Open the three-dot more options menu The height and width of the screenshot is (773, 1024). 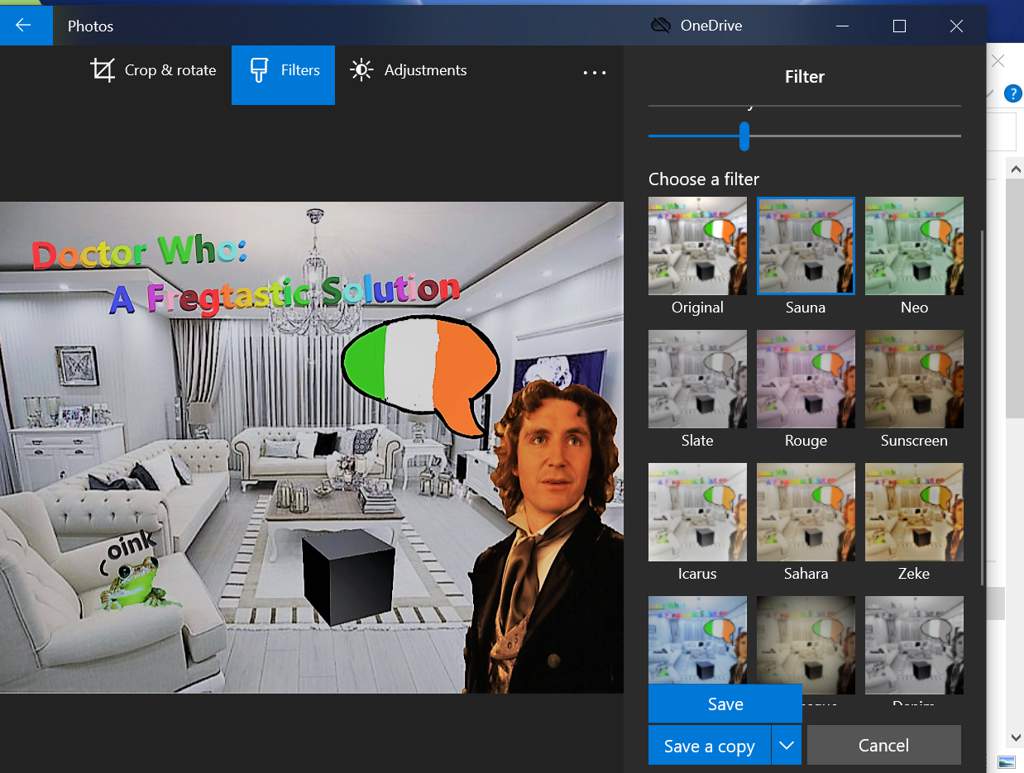point(594,72)
